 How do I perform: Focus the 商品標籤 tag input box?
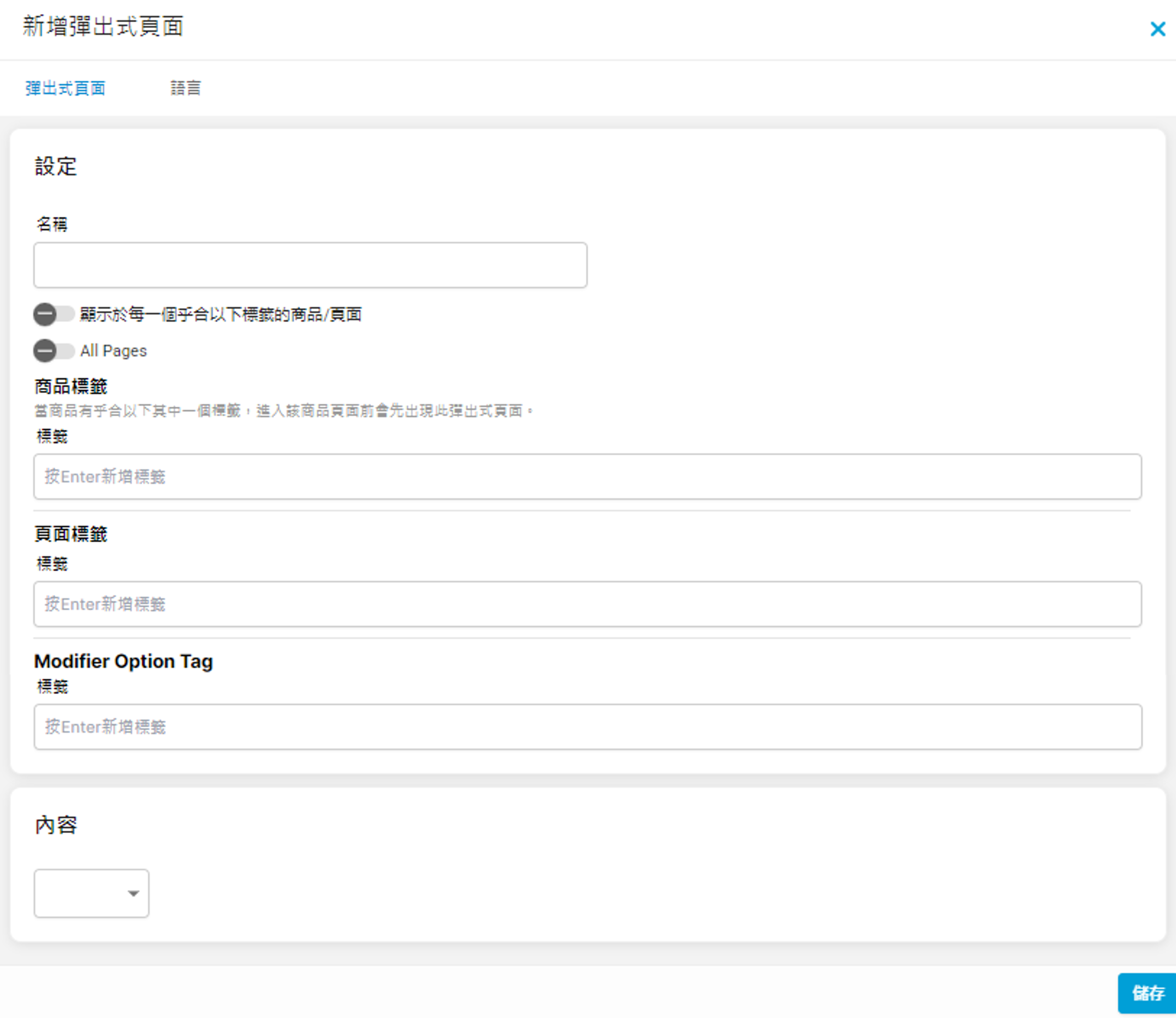587,477
